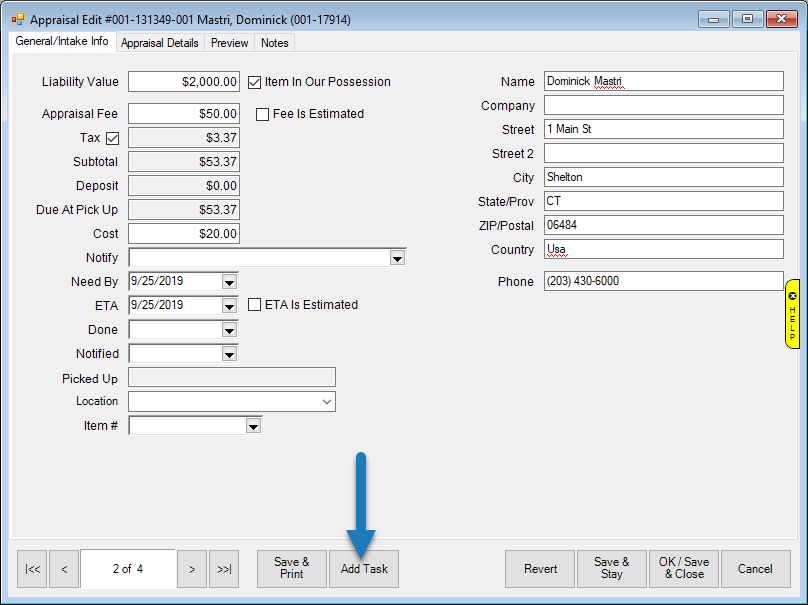Image resolution: width=808 pixels, height=605 pixels.
Task: Click the application icon in title bar
Action: click(17, 19)
